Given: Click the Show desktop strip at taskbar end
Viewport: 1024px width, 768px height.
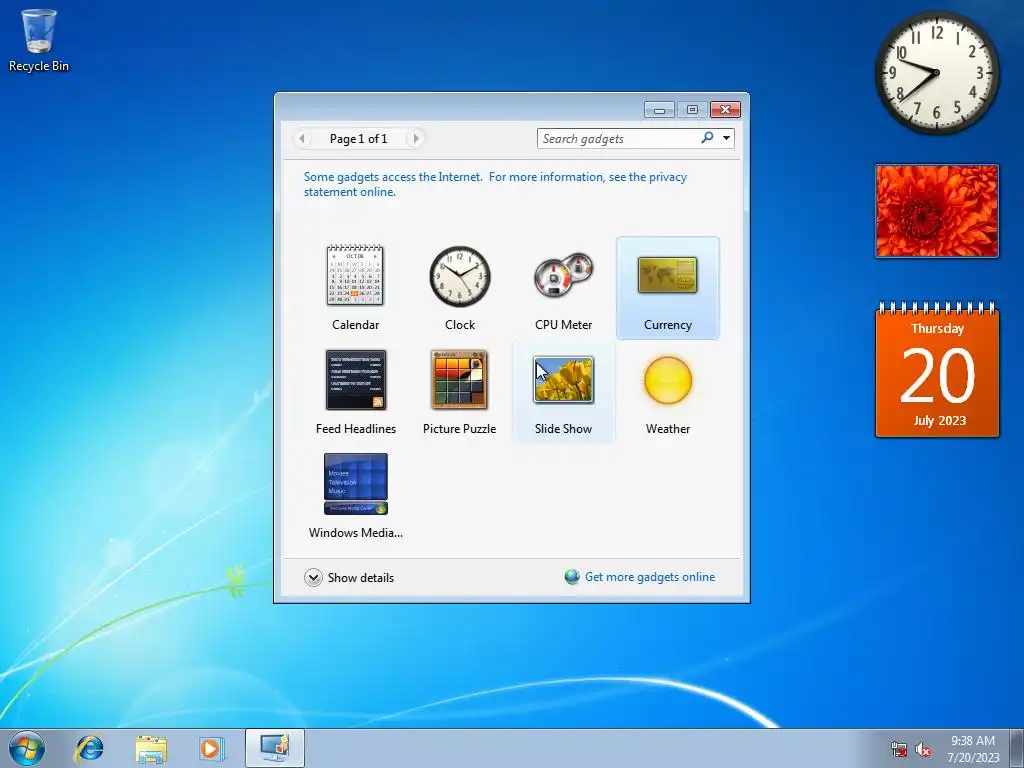Looking at the screenshot, I should [x=1017, y=748].
